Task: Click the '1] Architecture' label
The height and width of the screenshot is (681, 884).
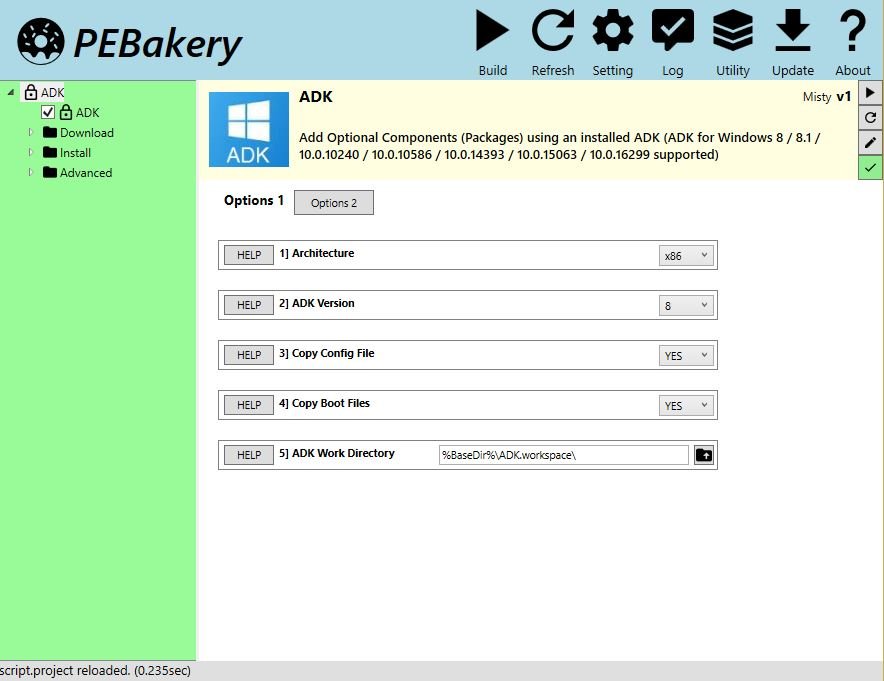Action: [317, 253]
